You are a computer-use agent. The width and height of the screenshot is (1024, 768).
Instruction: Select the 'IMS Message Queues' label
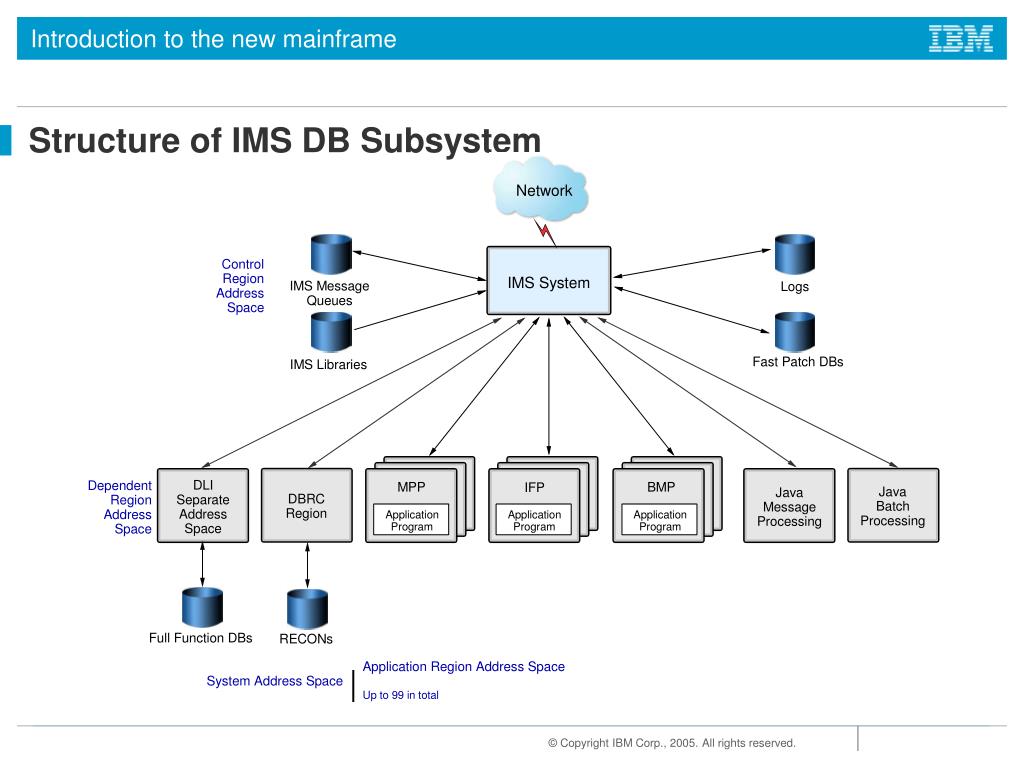tap(329, 293)
